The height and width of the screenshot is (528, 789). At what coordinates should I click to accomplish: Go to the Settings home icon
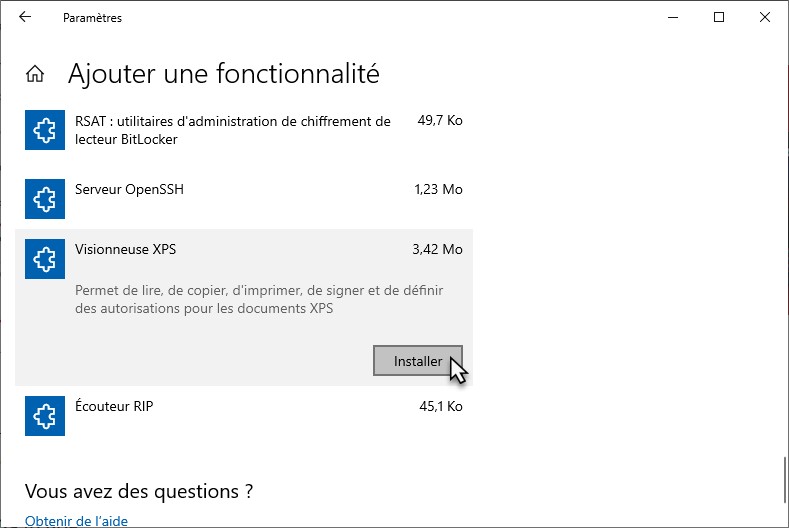coord(35,74)
